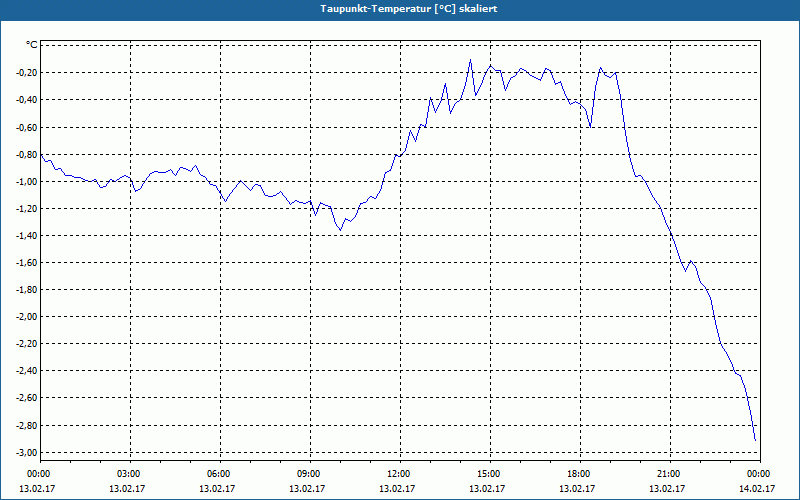800x500 pixels.
Task: Click the 21:00 time axis label
Action: tap(670, 474)
